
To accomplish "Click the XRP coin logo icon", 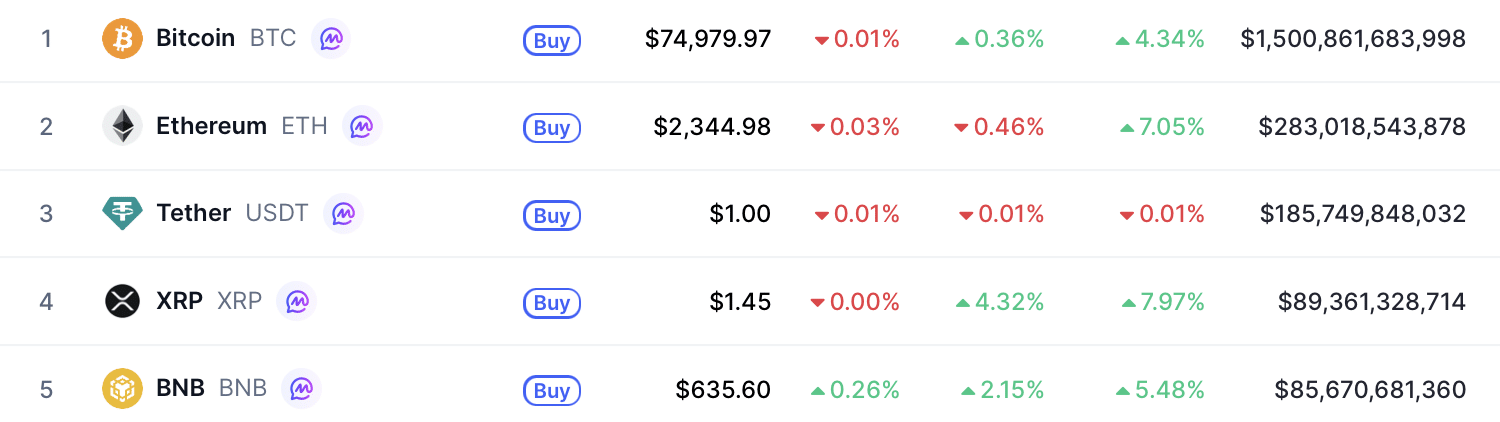I will [123, 301].
